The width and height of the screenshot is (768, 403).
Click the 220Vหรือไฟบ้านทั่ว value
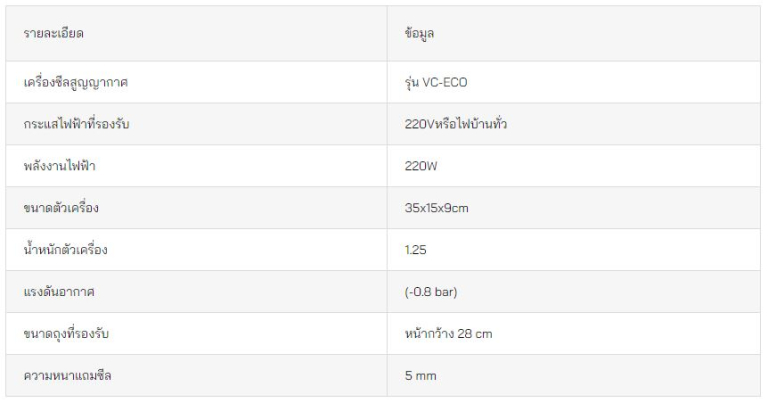pyautogui.click(x=456, y=123)
